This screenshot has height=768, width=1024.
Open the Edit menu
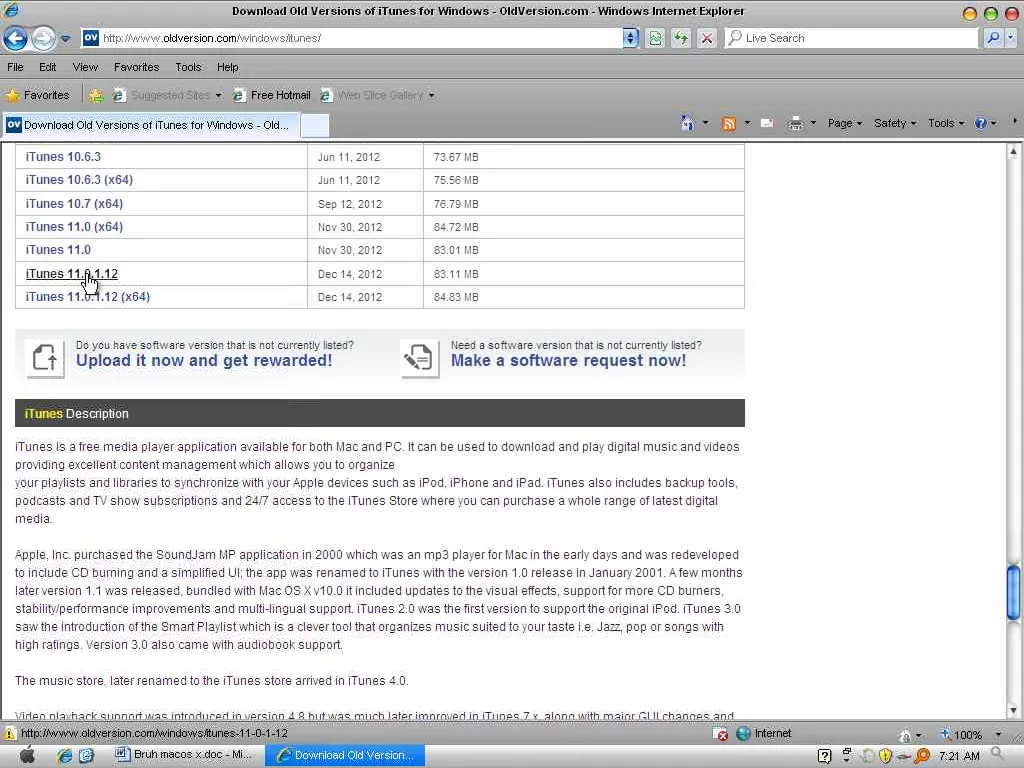coord(47,67)
